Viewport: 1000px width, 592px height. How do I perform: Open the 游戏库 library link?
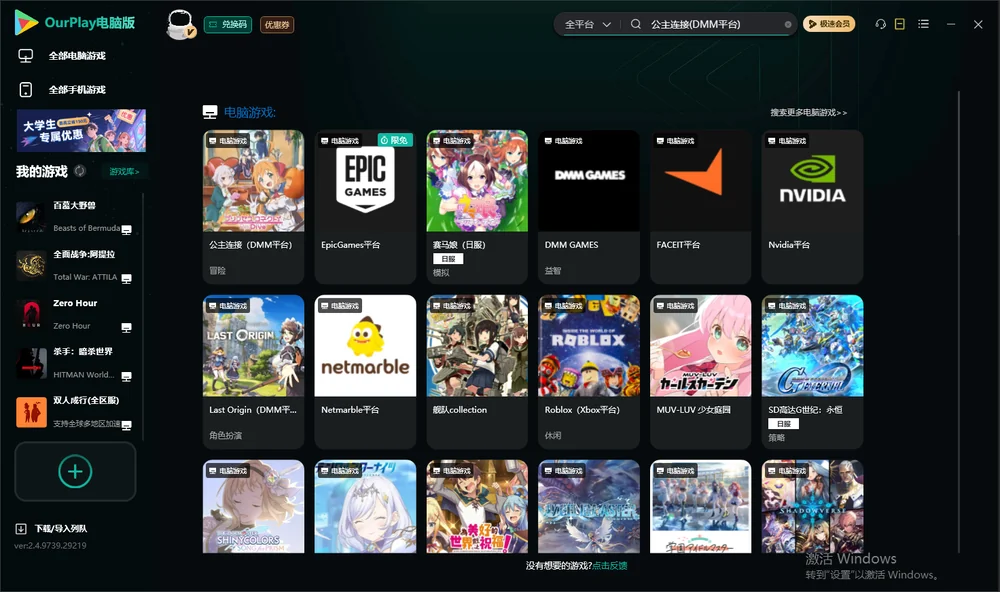pyautogui.click(x=124, y=172)
